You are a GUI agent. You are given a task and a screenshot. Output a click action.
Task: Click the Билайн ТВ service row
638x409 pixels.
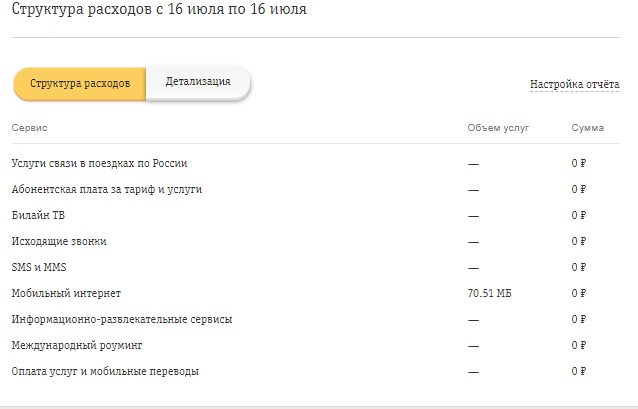pyautogui.click(x=316, y=215)
